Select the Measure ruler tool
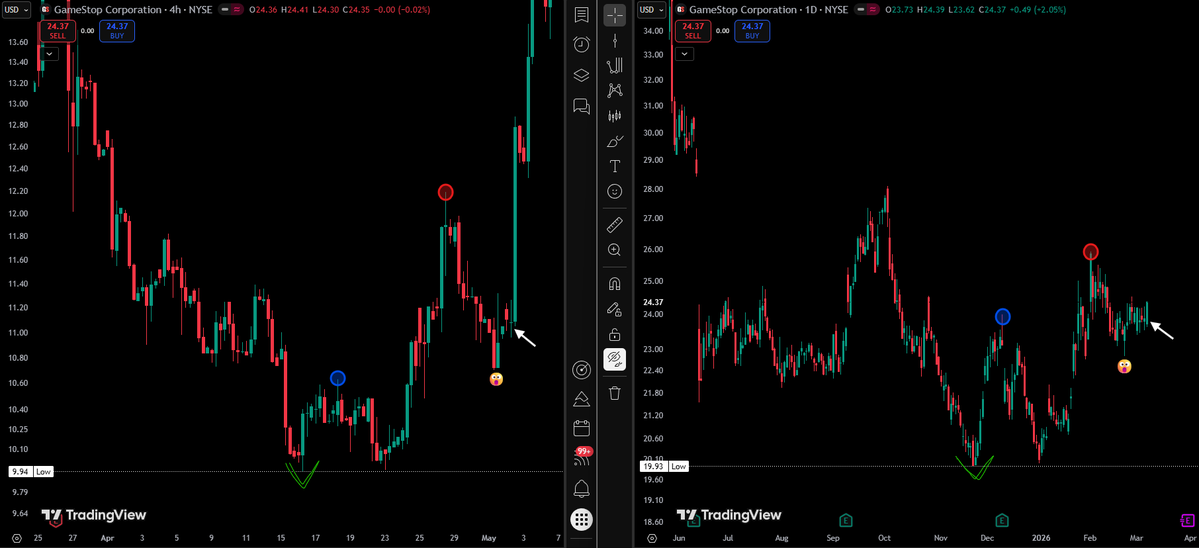1199x548 pixels. click(615, 225)
